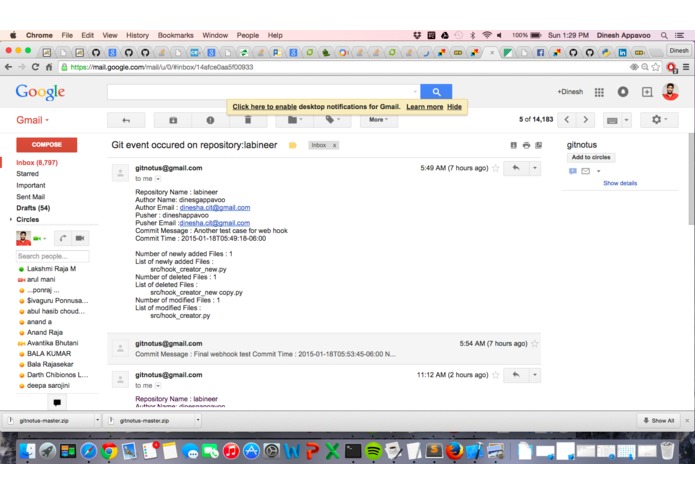Delete conversation with trash icon

pyautogui.click(x=248, y=120)
